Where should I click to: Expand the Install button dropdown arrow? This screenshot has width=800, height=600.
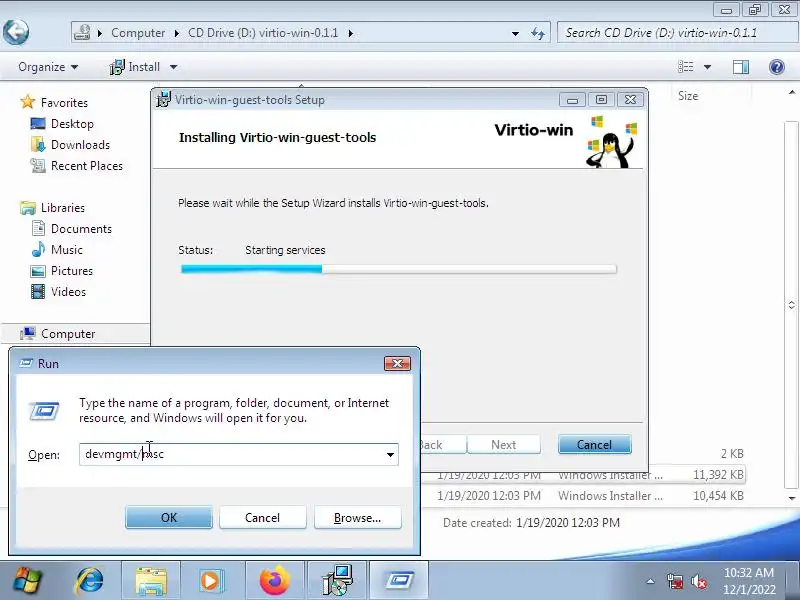173,67
